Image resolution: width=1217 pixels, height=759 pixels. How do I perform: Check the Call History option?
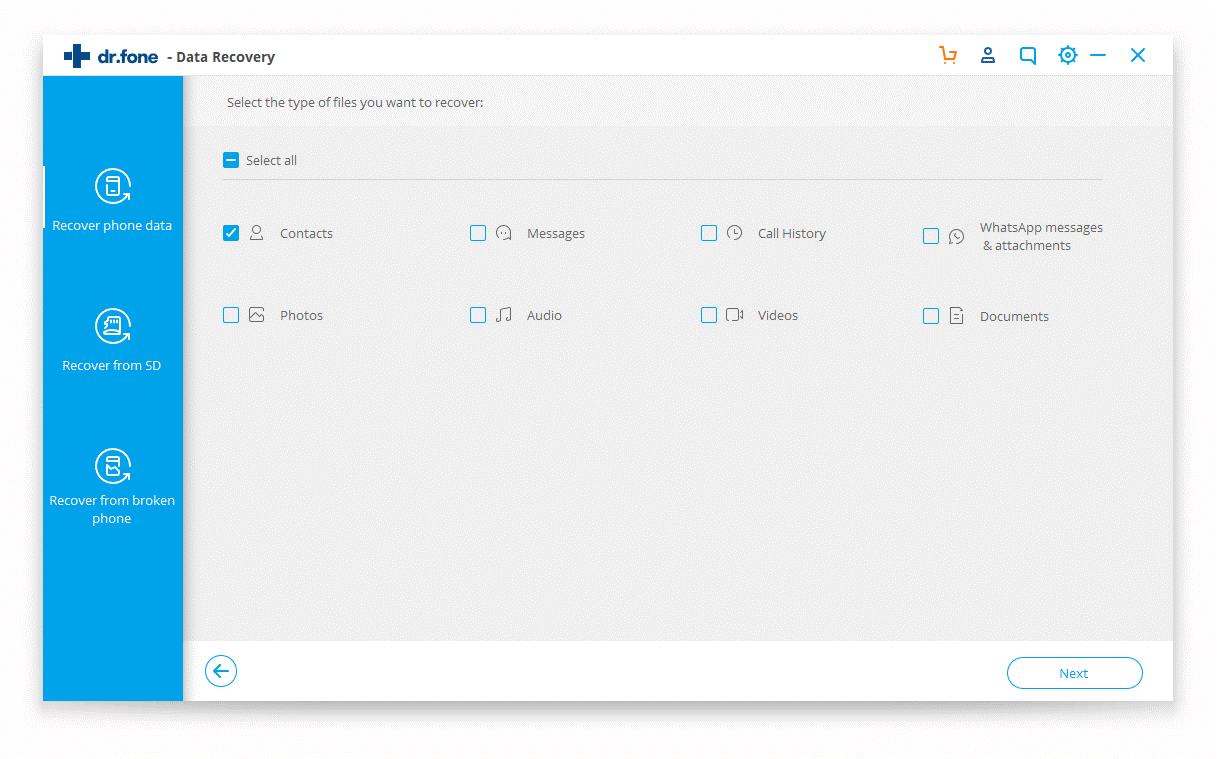[x=709, y=233]
